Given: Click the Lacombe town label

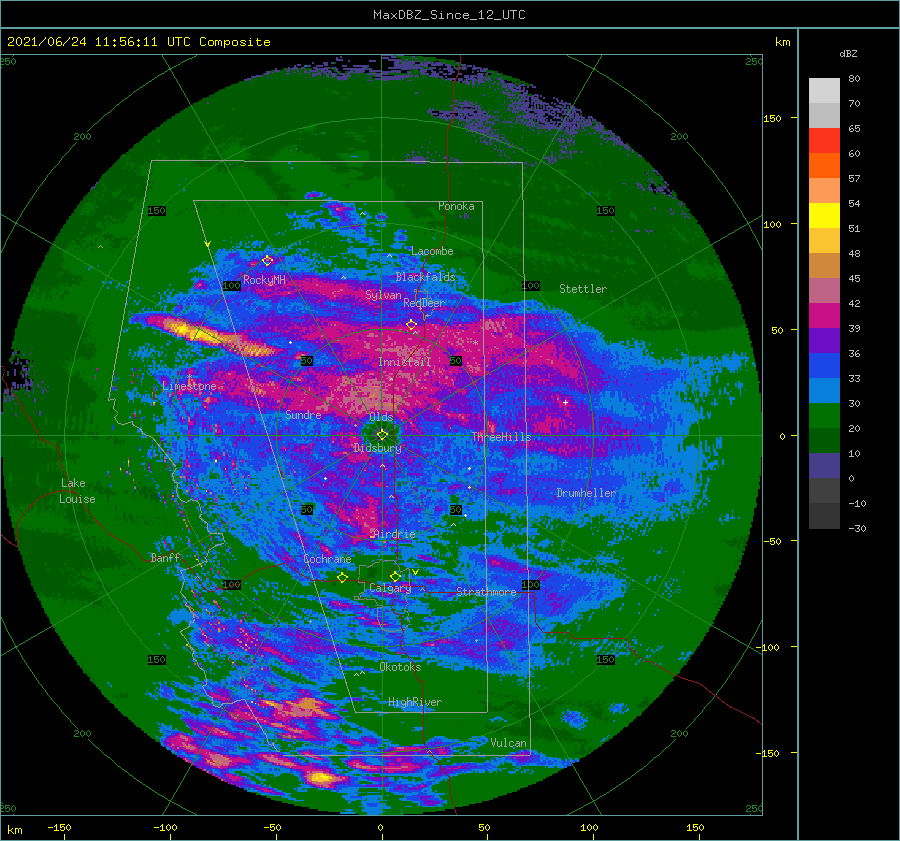Looking at the screenshot, I should coord(432,251).
